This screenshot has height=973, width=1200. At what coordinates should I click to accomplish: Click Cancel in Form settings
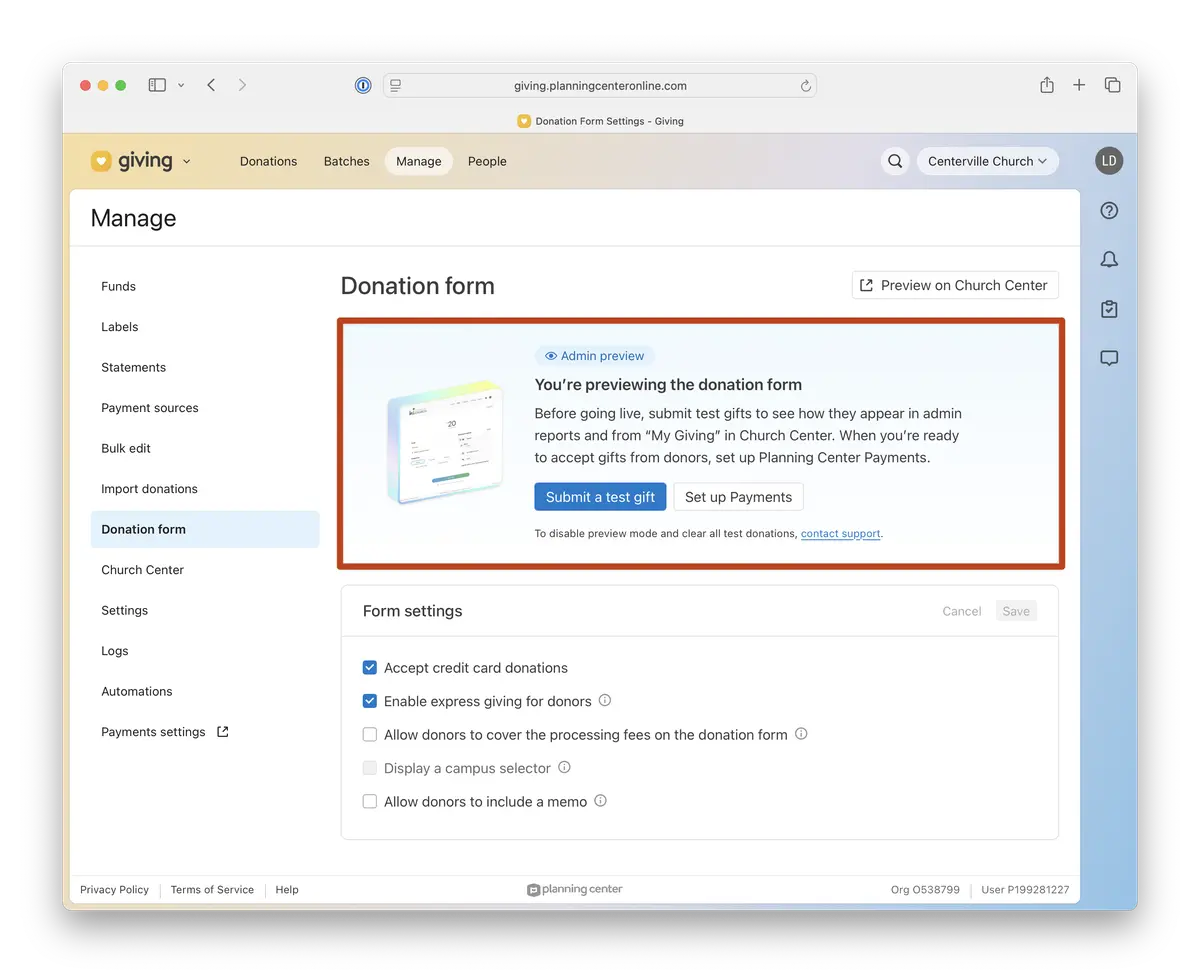pyautogui.click(x=962, y=611)
